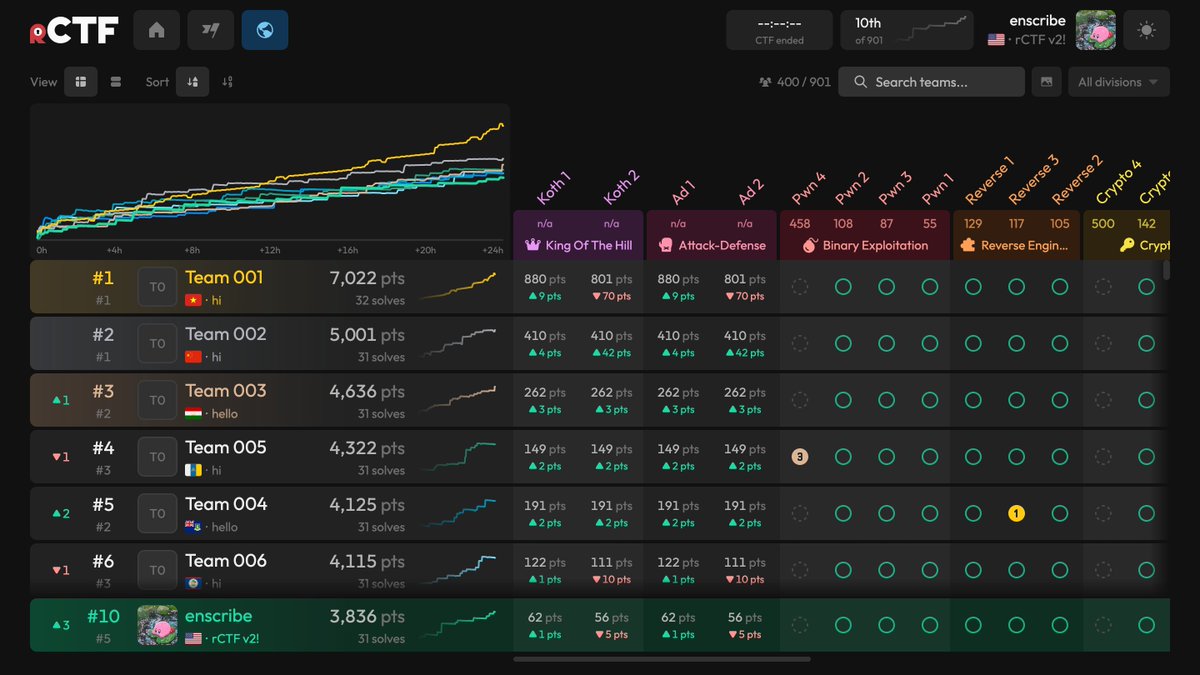Click the key icon of Crypto category
The width and height of the screenshot is (1200, 675).
pos(1126,245)
